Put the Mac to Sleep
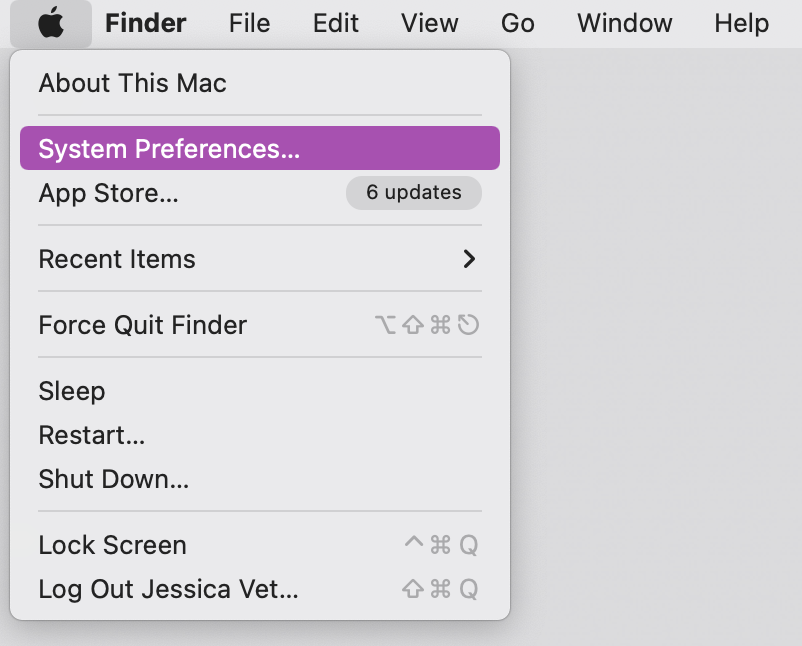This screenshot has width=802, height=646. 260,391
